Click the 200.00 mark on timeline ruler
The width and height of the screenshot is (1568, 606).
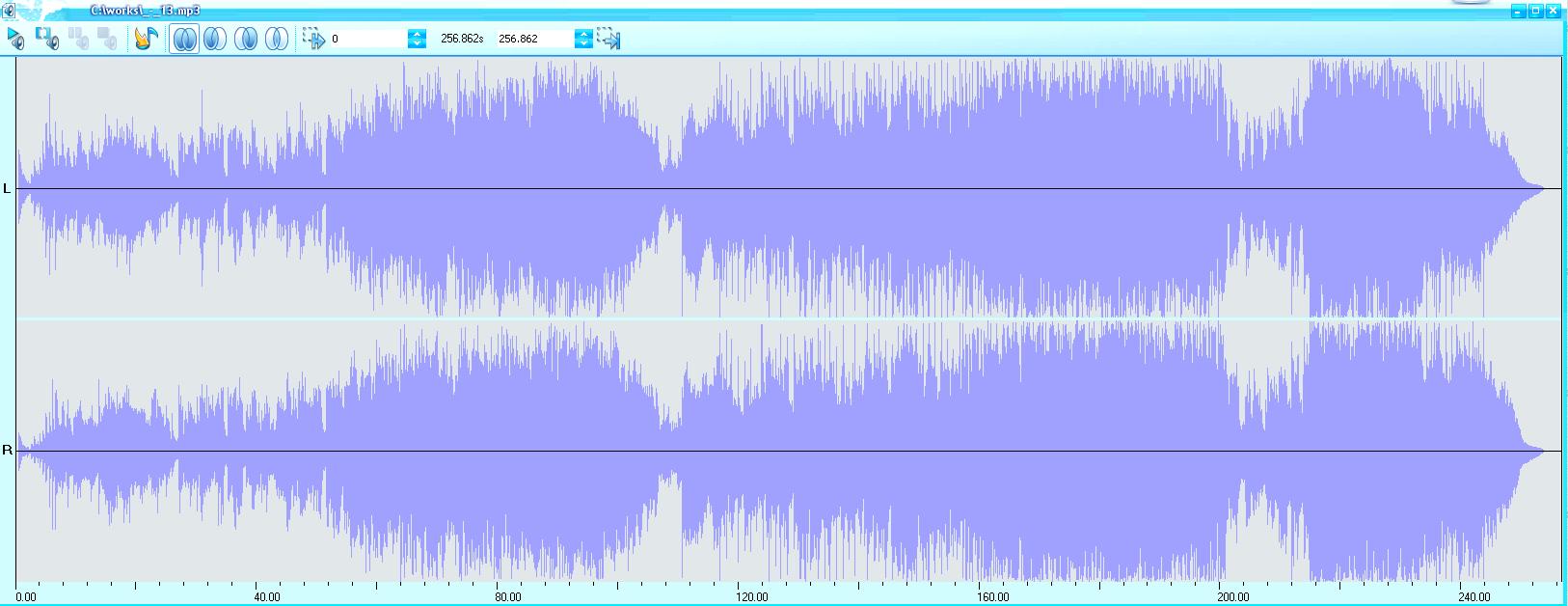(1234, 597)
